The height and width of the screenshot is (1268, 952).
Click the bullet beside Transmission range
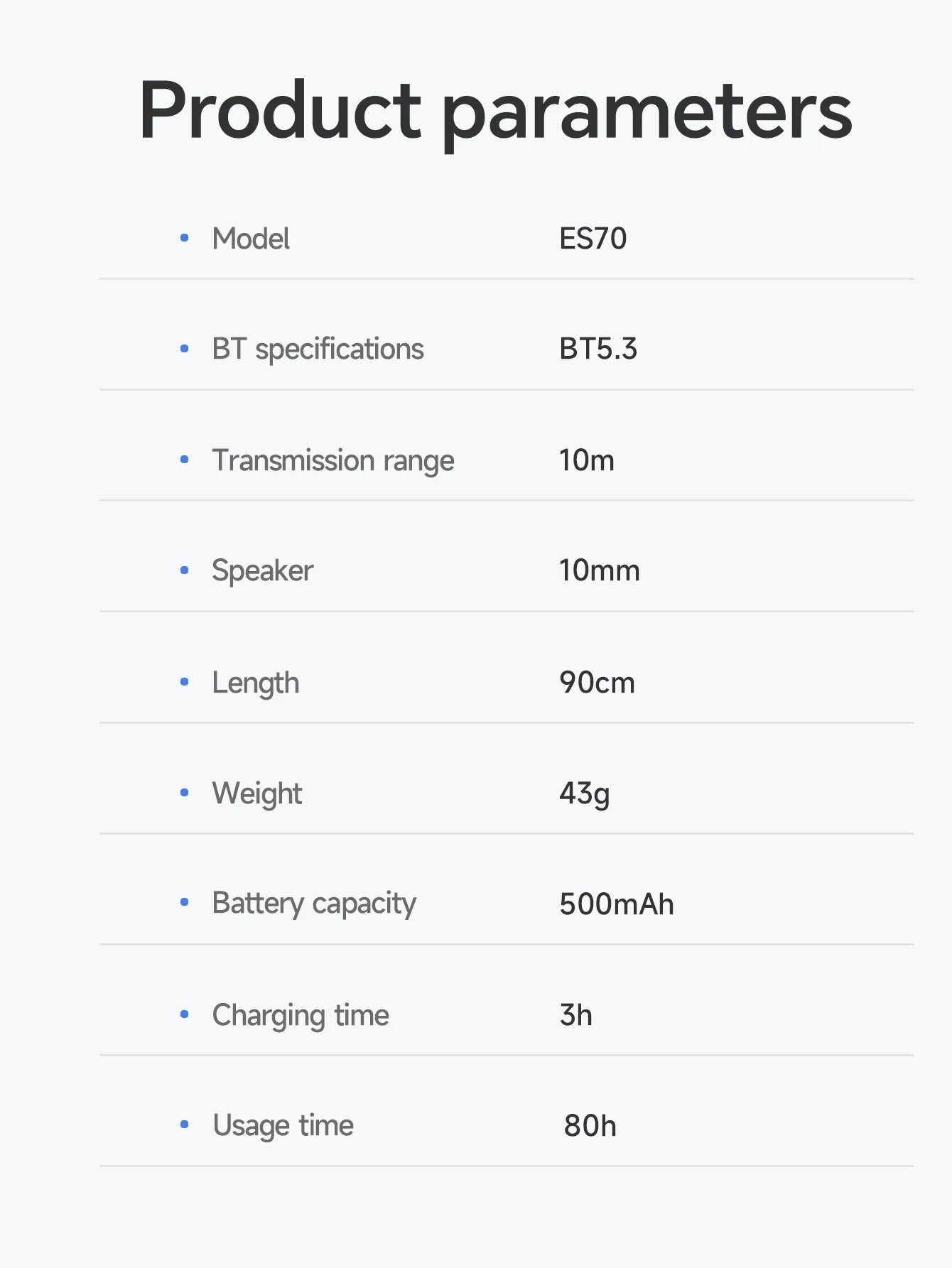coord(185,460)
